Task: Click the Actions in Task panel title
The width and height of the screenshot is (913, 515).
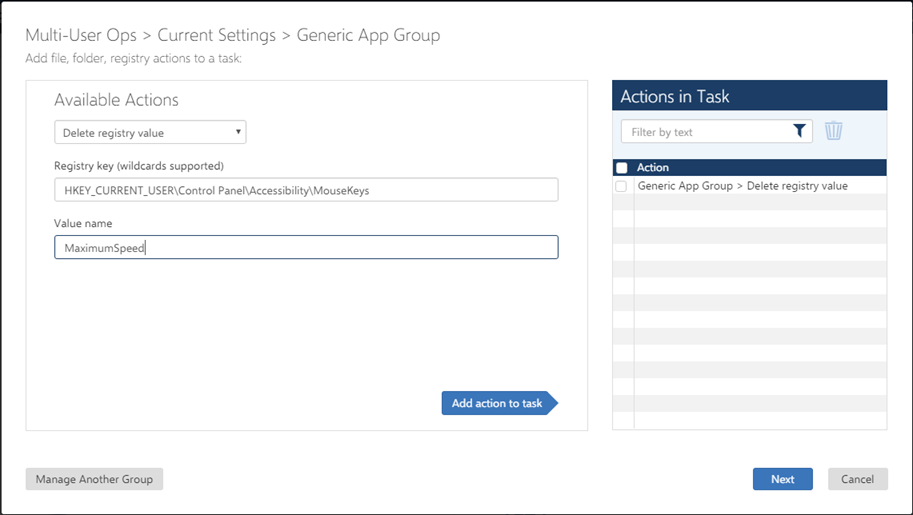Action: [675, 97]
